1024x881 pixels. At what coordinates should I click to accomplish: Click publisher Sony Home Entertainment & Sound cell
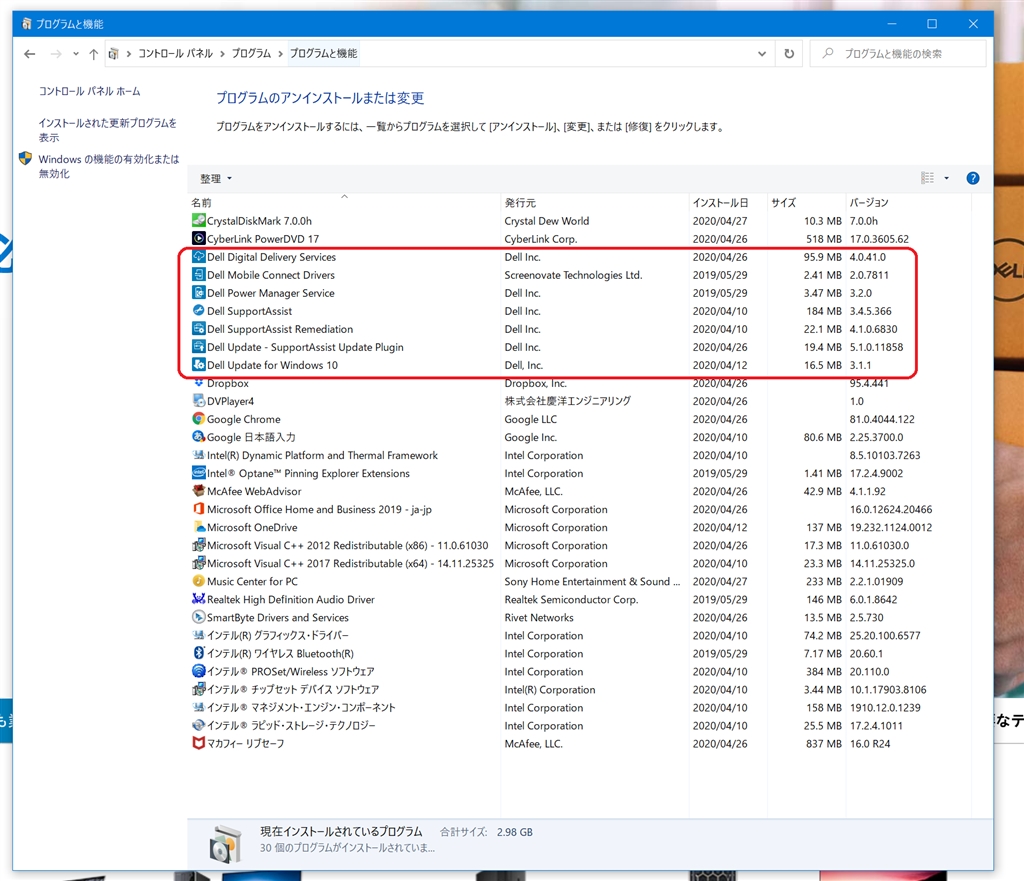pyautogui.click(x=592, y=581)
